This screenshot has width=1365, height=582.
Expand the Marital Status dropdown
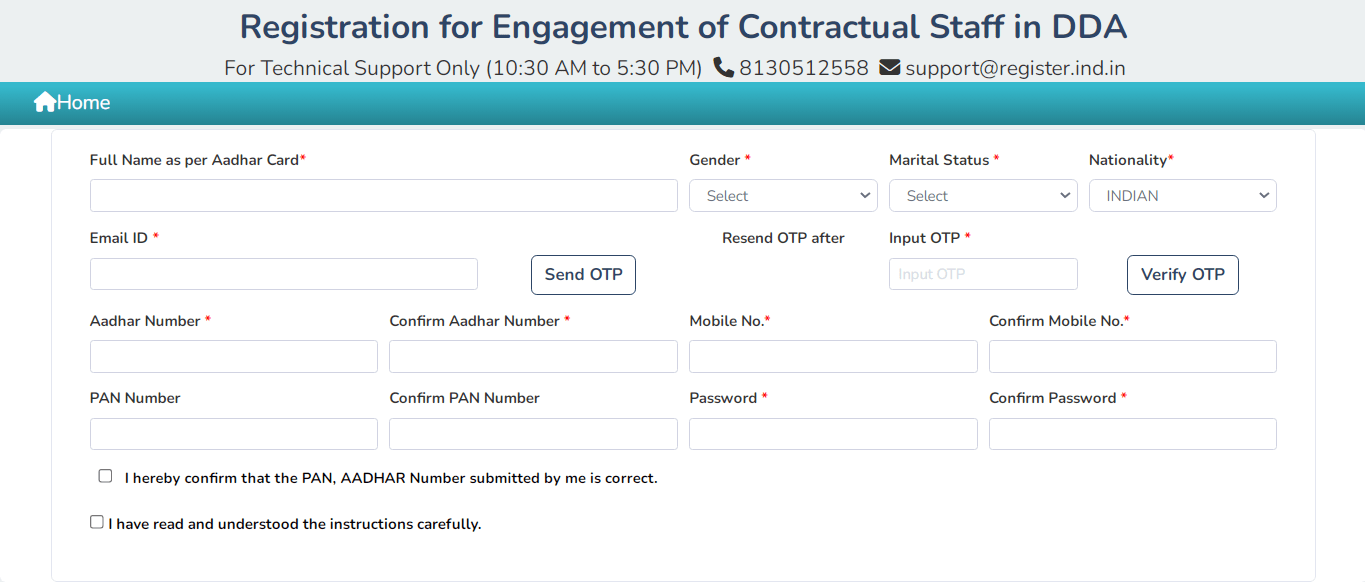coord(983,196)
